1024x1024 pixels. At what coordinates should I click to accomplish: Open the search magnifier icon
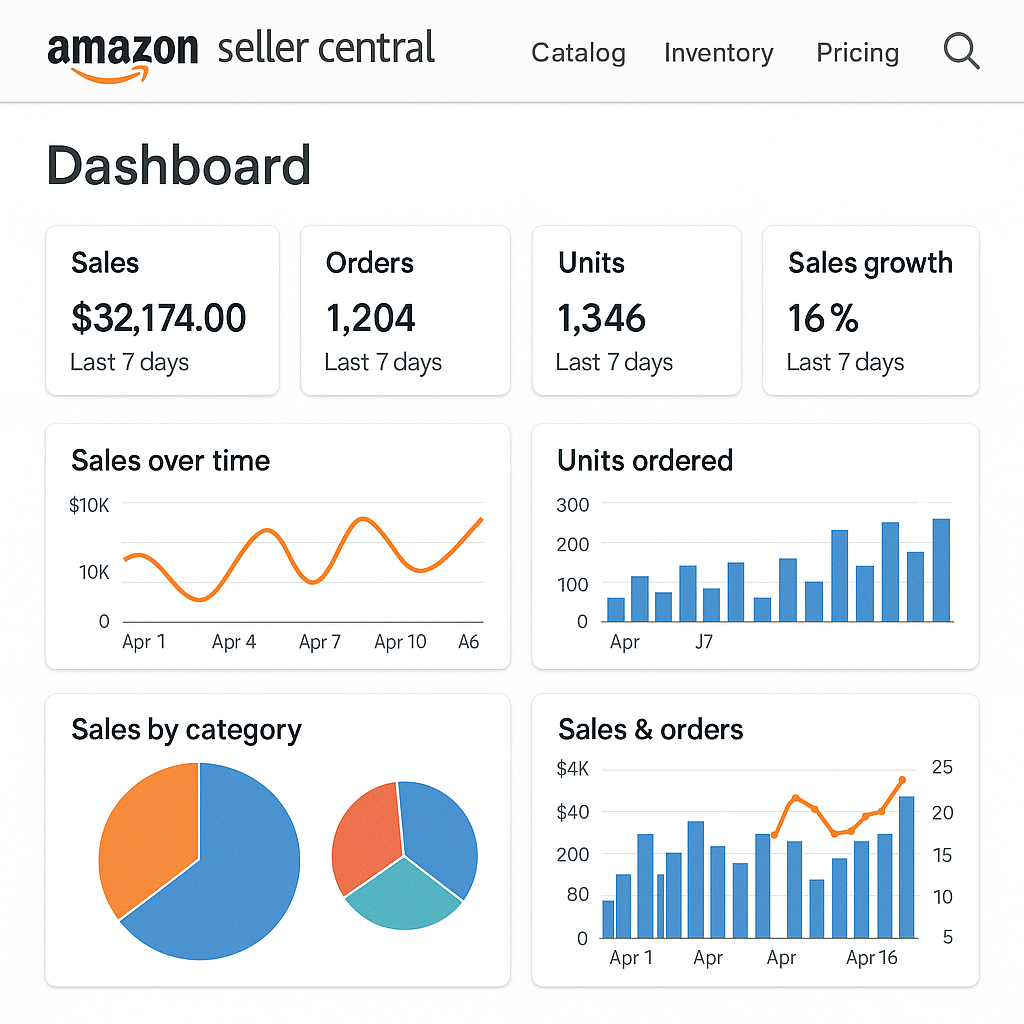pos(960,51)
